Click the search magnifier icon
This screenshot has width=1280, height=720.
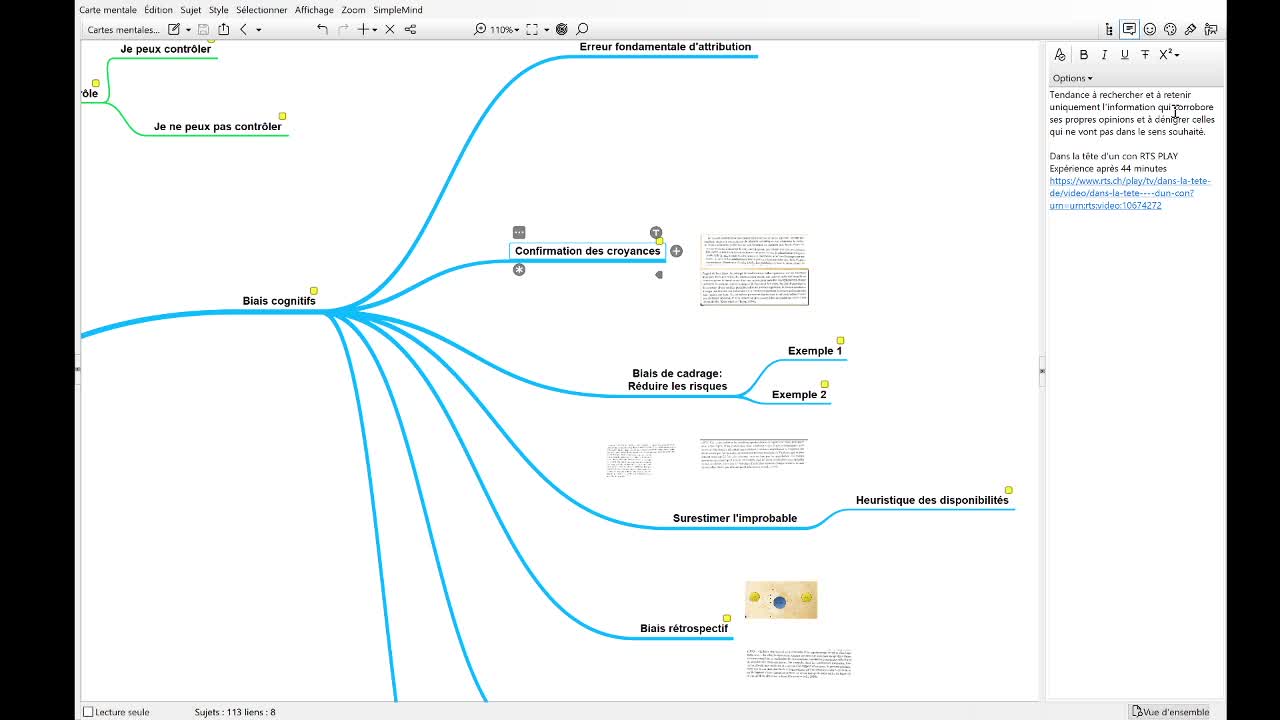pyautogui.click(x=582, y=29)
